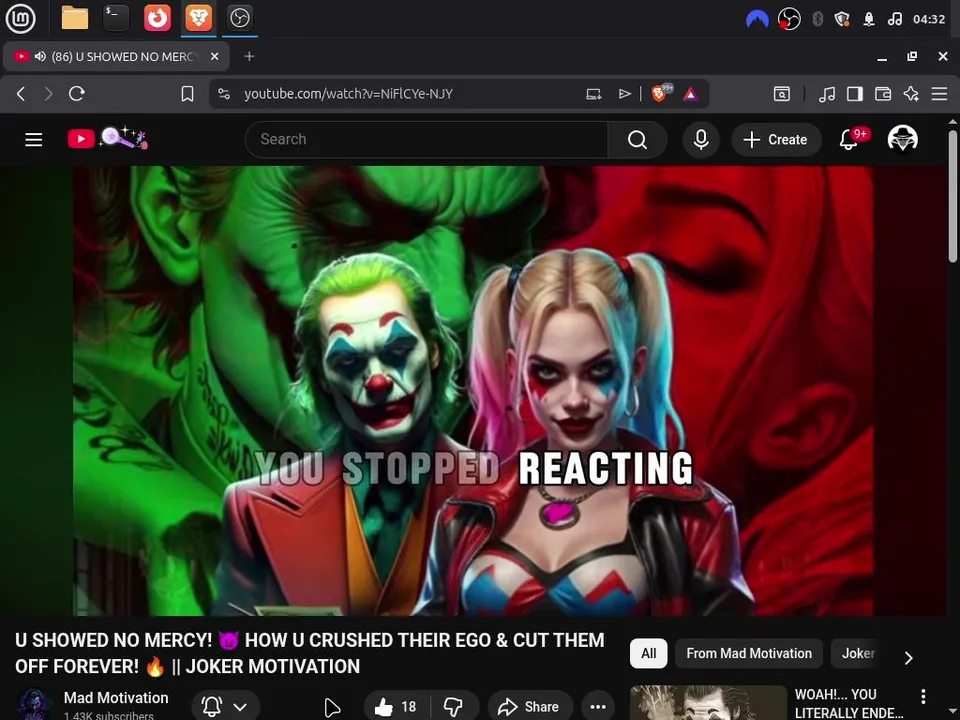Open the WOAH!... YOU LITERALLY ENDE video title
The width and height of the screenshot is (960, 720).
(x=849, y=703)
